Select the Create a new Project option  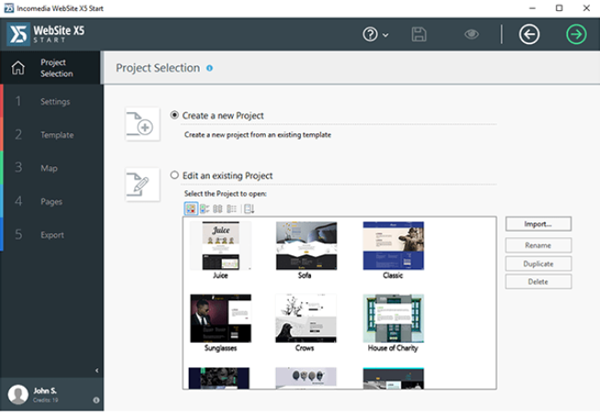point(176,115)
